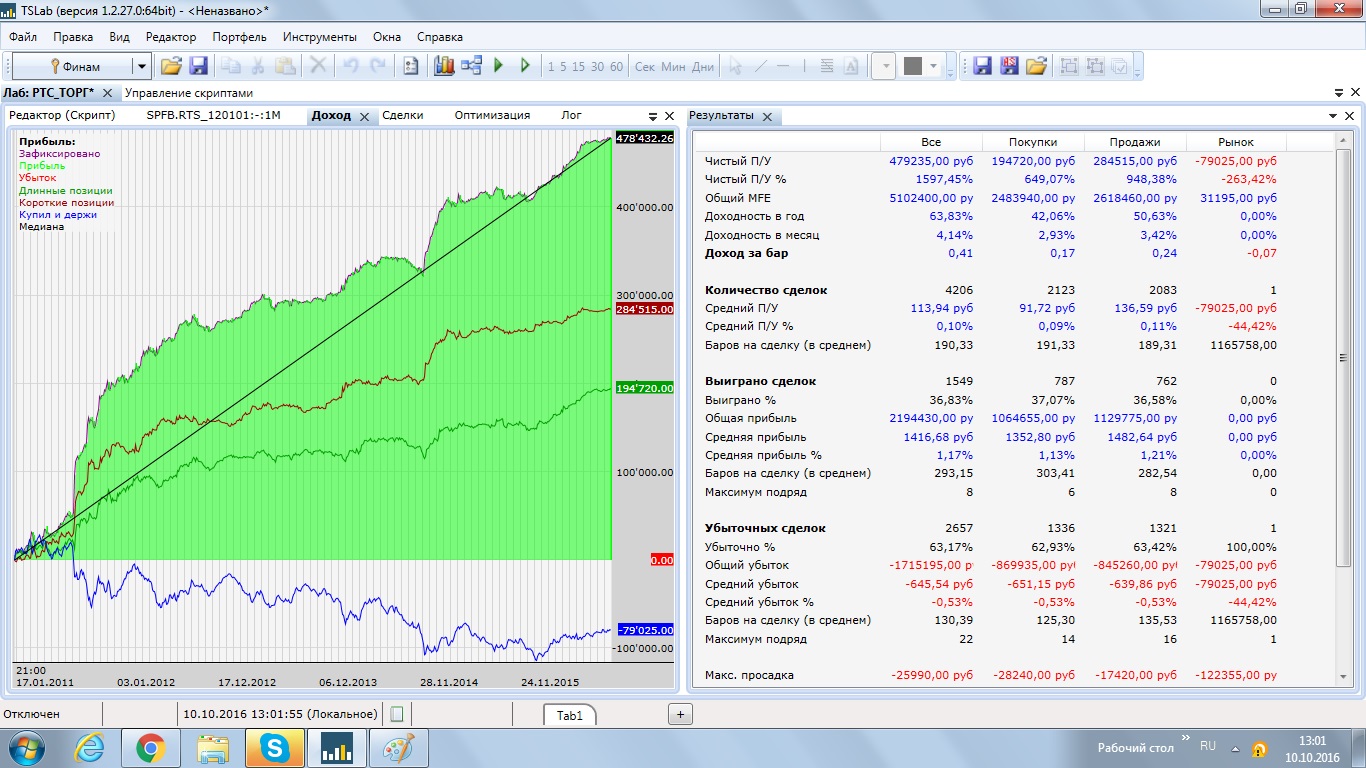This screenshot has width=1366, height=768.
Task: Switch to the Сделки tab
Action: point(402,115)
